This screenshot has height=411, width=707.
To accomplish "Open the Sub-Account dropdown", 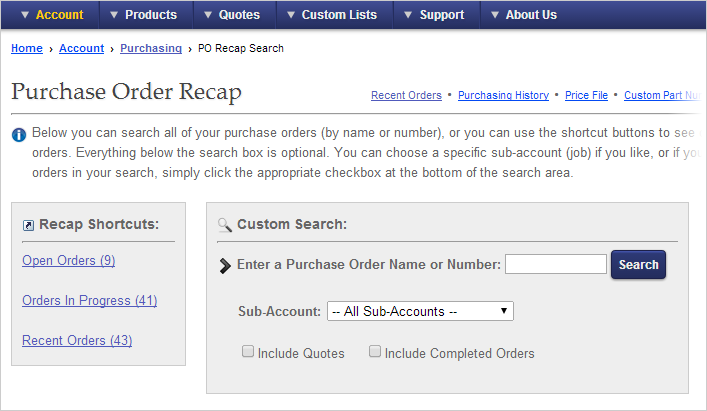I will [420, 311].
